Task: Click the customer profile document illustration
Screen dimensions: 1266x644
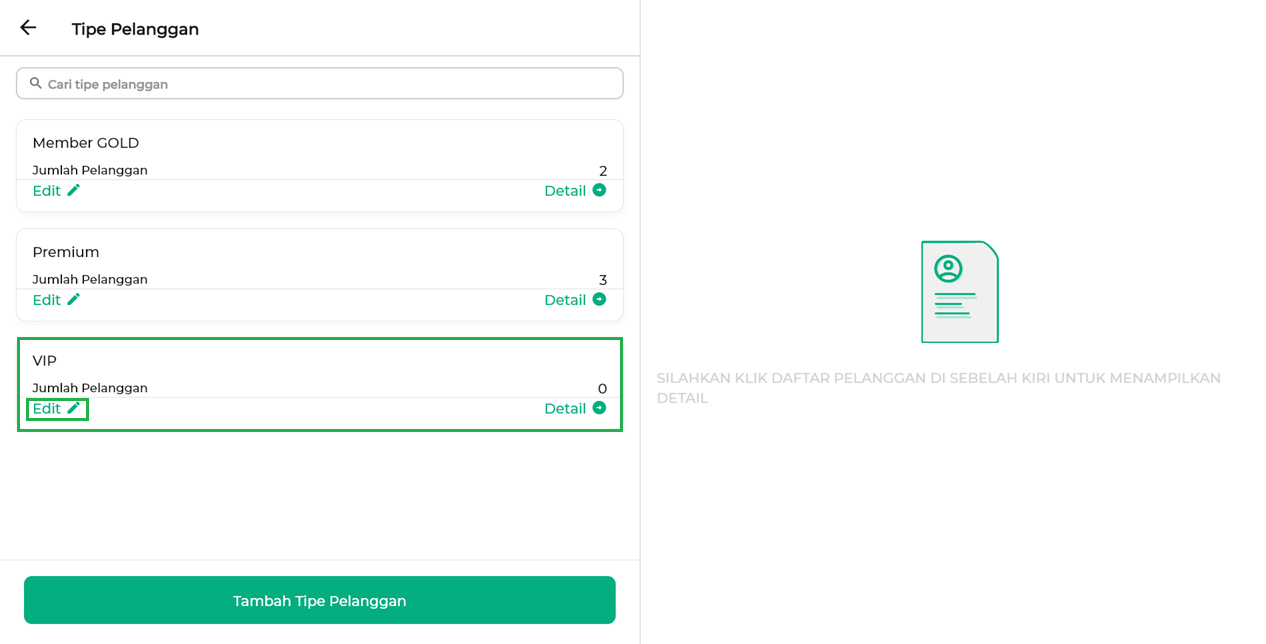Action: [x=959, y=292]
